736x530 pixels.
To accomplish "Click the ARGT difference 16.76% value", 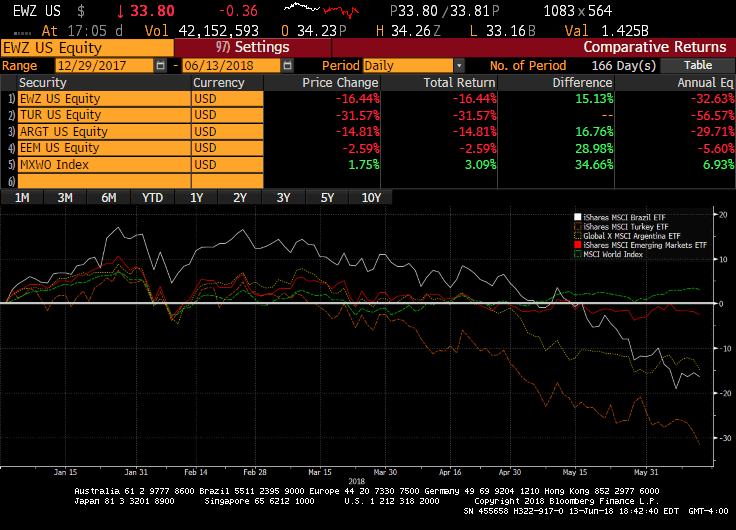I will (594, 131).
